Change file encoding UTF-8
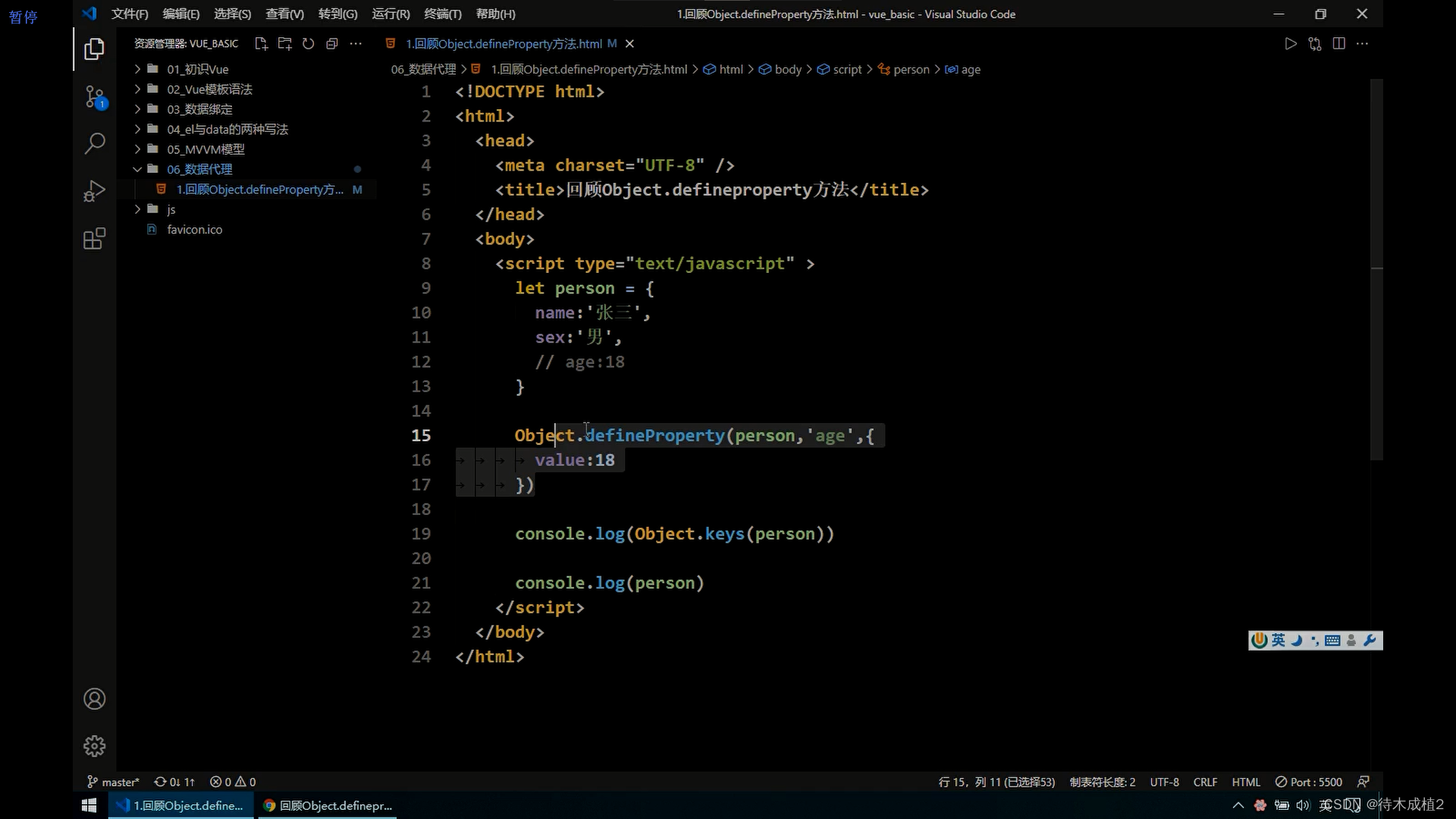Image resolution: width=1456 pixels, height=819 pixels. tap(1165, 782)
